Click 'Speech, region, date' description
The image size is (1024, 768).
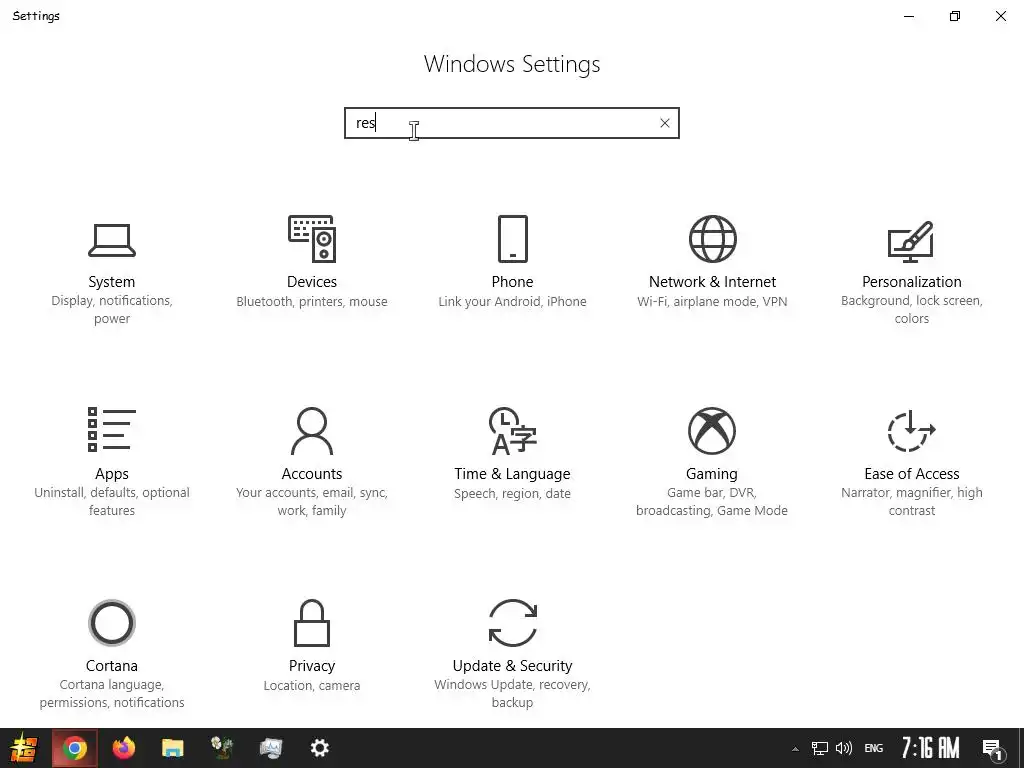coord(513,494)
